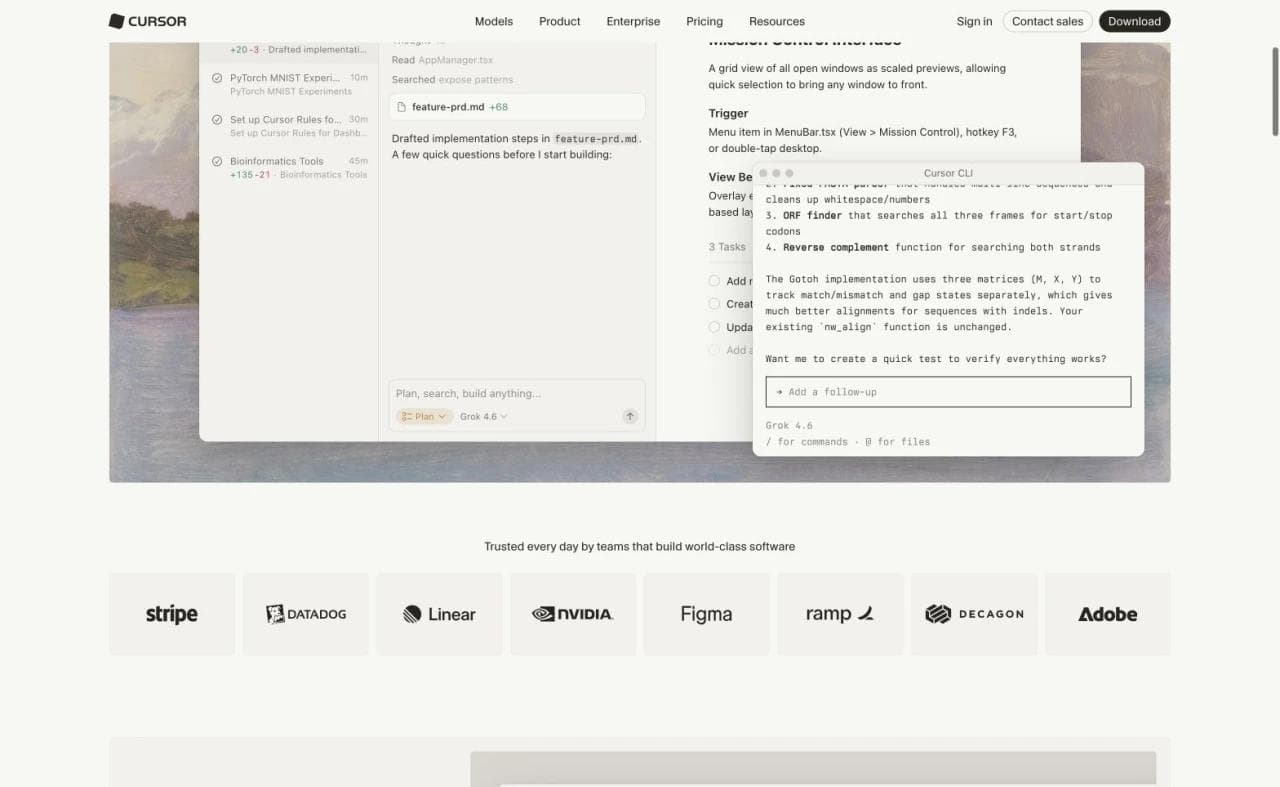The image size is (1280, 787).
Task: Check the third task circle 'Upda…'
Action: [714, 327]
